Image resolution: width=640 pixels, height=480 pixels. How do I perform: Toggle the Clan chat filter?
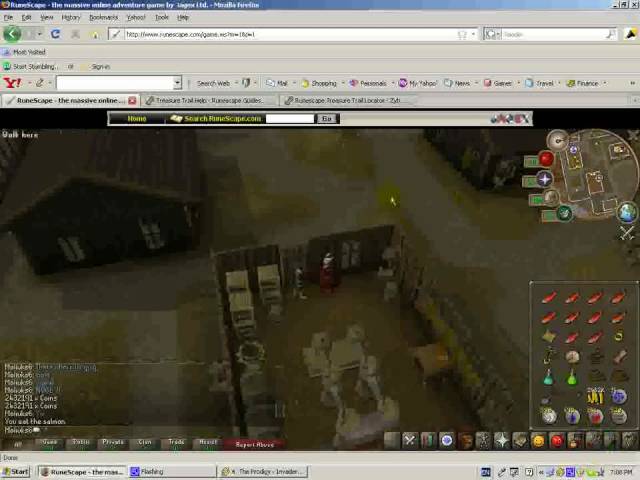[144, 443]
